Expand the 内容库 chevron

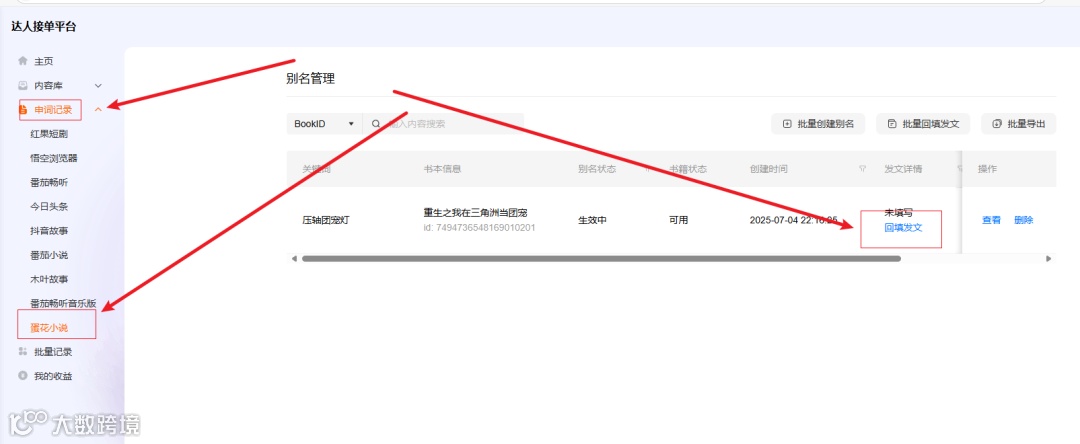tap(98, 85)
